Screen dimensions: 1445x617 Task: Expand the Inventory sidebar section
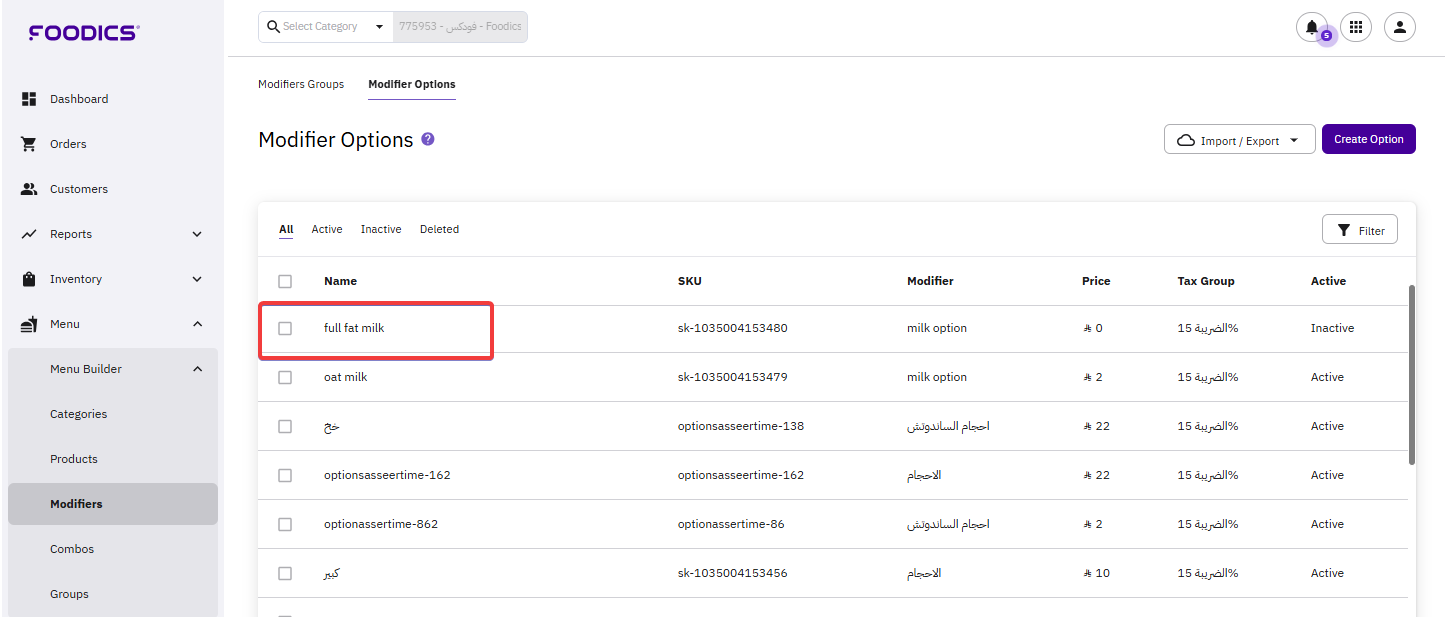coord(197,279)
